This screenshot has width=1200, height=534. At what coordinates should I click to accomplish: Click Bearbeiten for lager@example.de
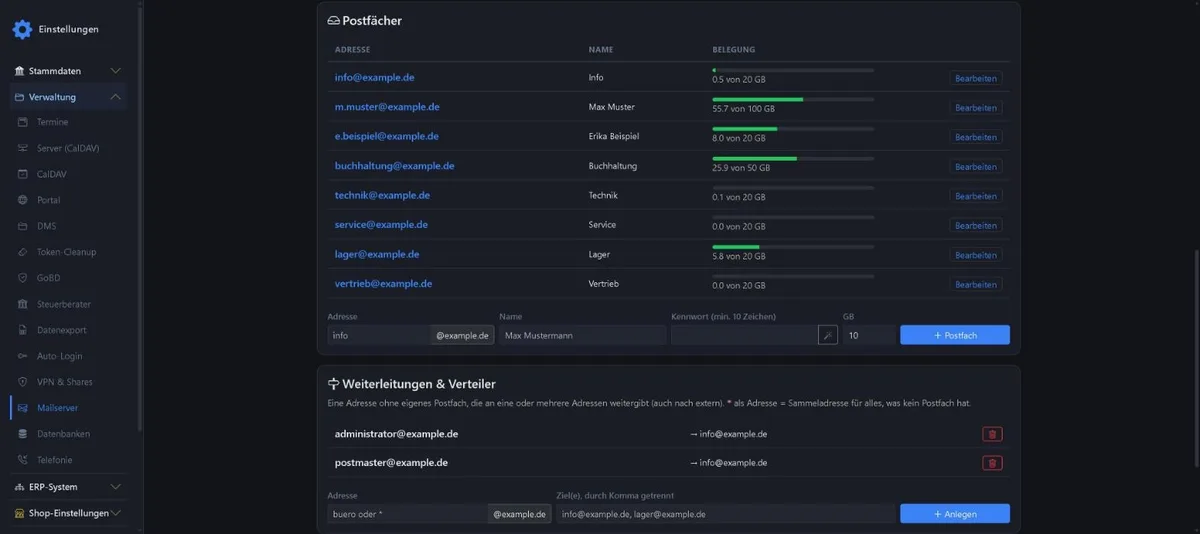point(975,255)
